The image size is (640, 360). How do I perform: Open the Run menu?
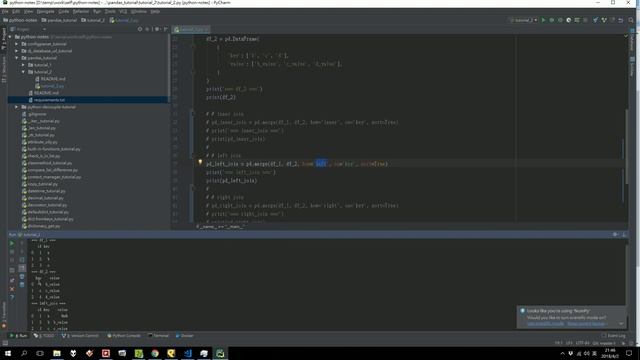point(97,11)
